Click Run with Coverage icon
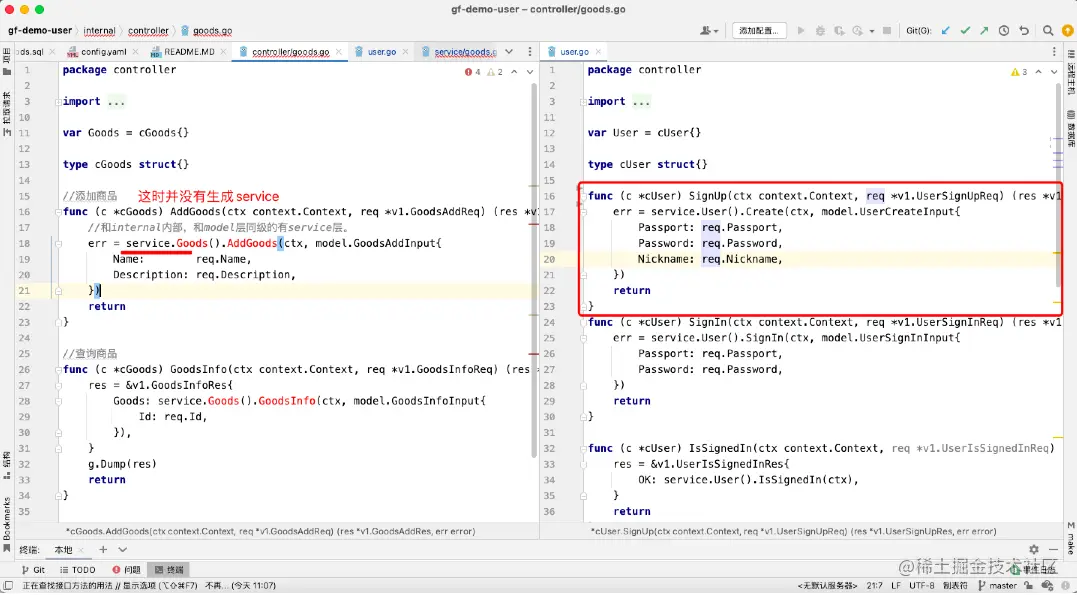The height and width of the screenshot is (595, 1077). [839, 31]
